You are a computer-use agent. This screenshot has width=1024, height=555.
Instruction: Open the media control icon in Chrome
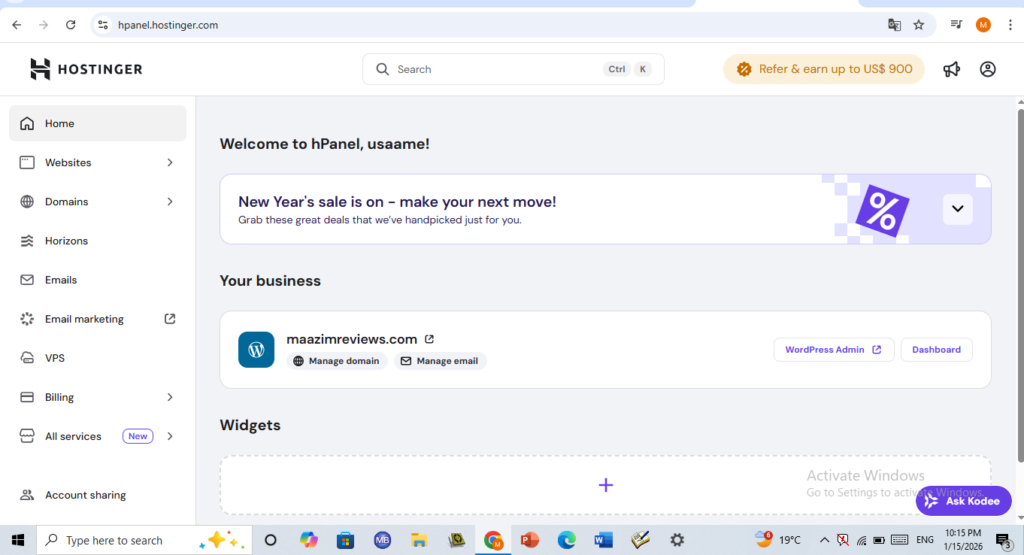coord(956,25)
